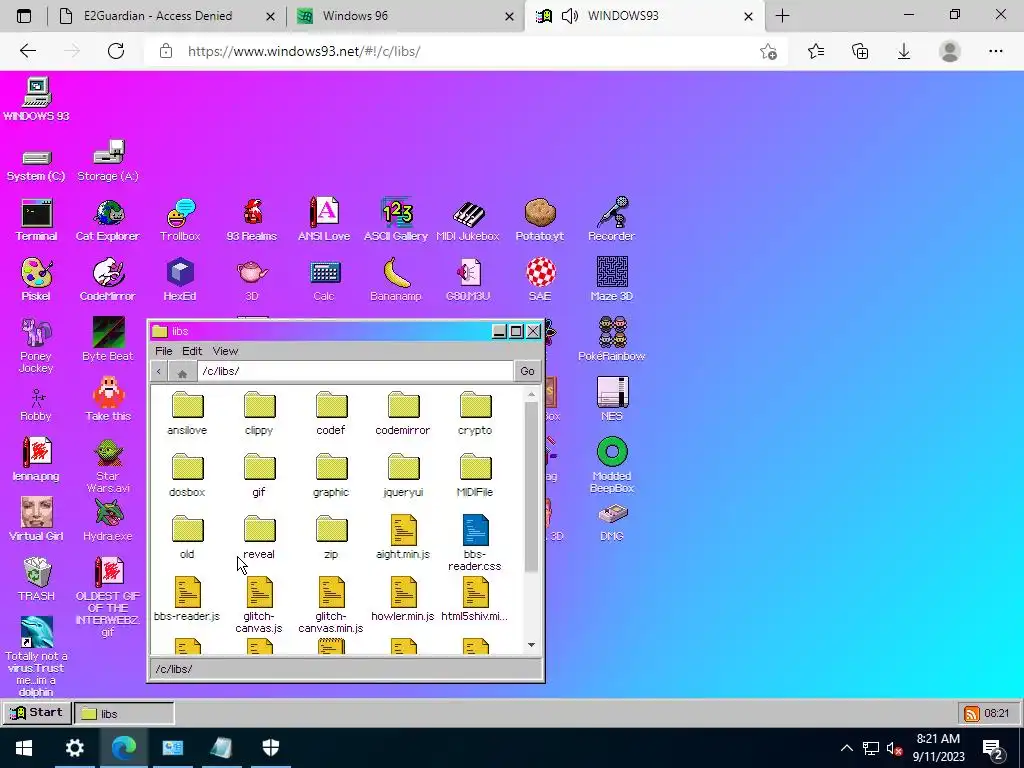Open the codemirror folder
Screen dimensions: 1024x768
tap(403, 413)
